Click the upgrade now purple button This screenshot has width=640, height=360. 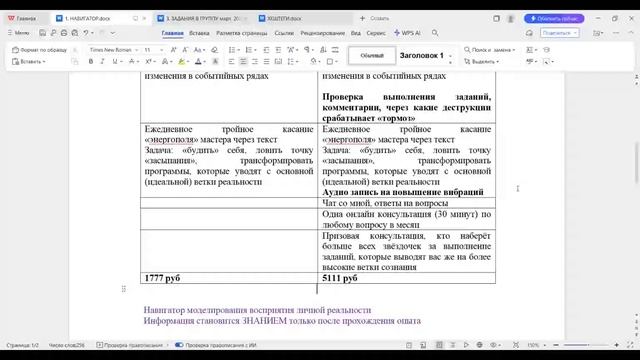click(554, 19)
